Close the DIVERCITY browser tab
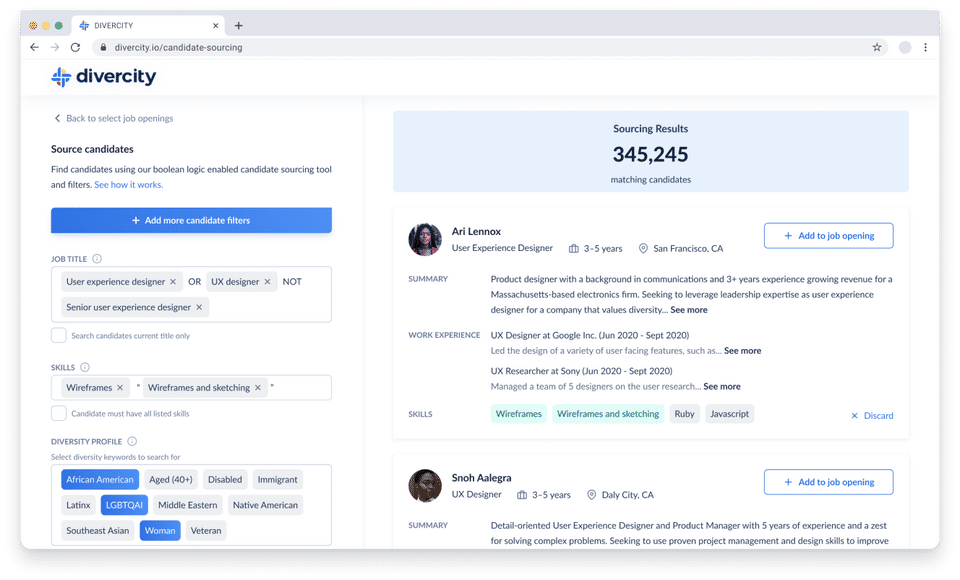The width and height of the screenshot is (960, 580). (216, 26)
